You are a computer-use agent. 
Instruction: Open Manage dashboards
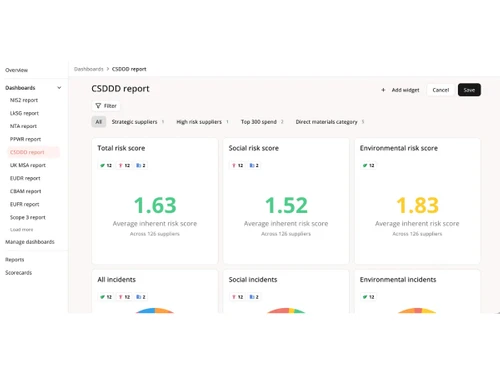[x=30, y=242]
